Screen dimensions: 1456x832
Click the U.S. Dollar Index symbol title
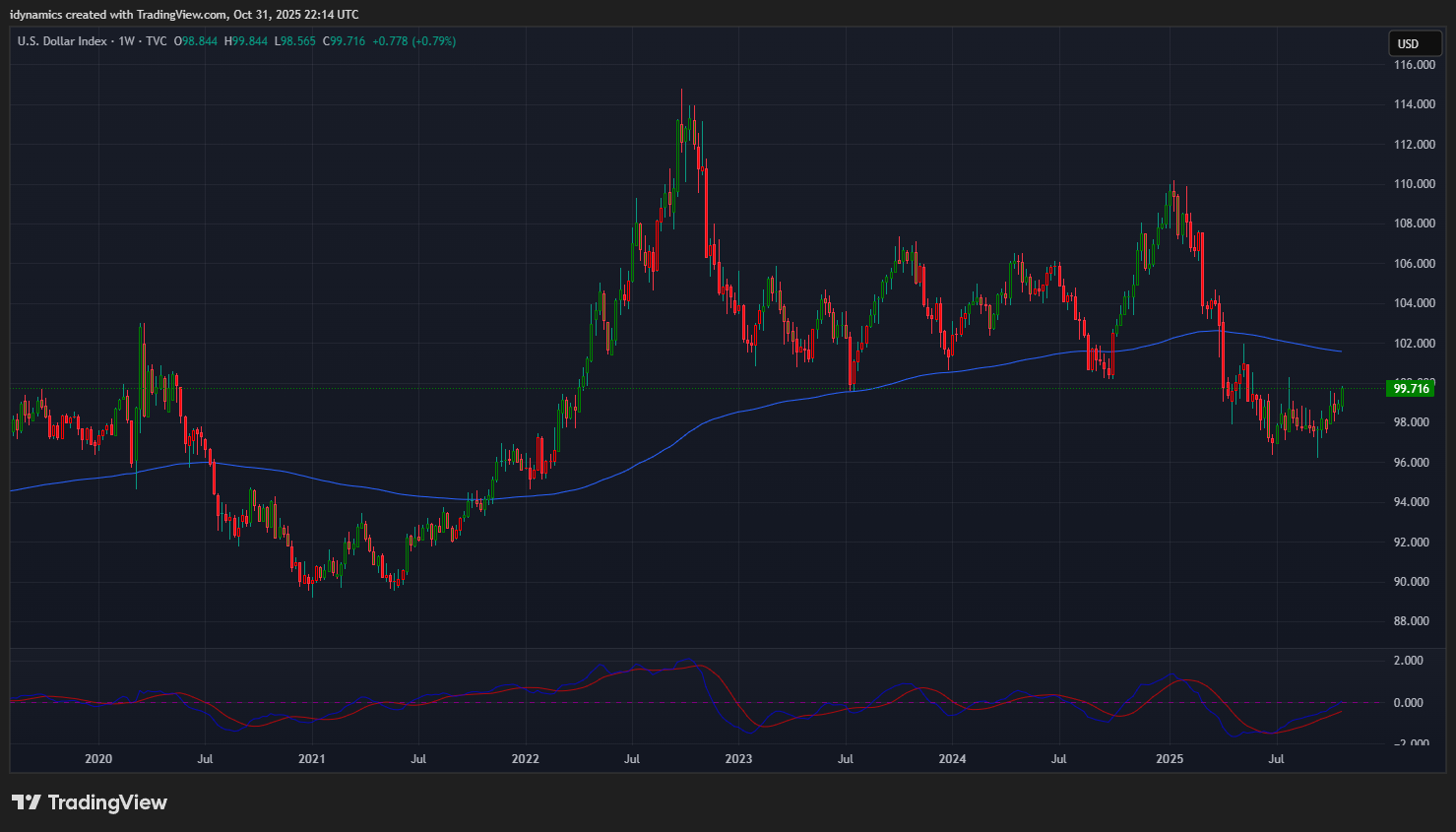[x=62, y=41]
